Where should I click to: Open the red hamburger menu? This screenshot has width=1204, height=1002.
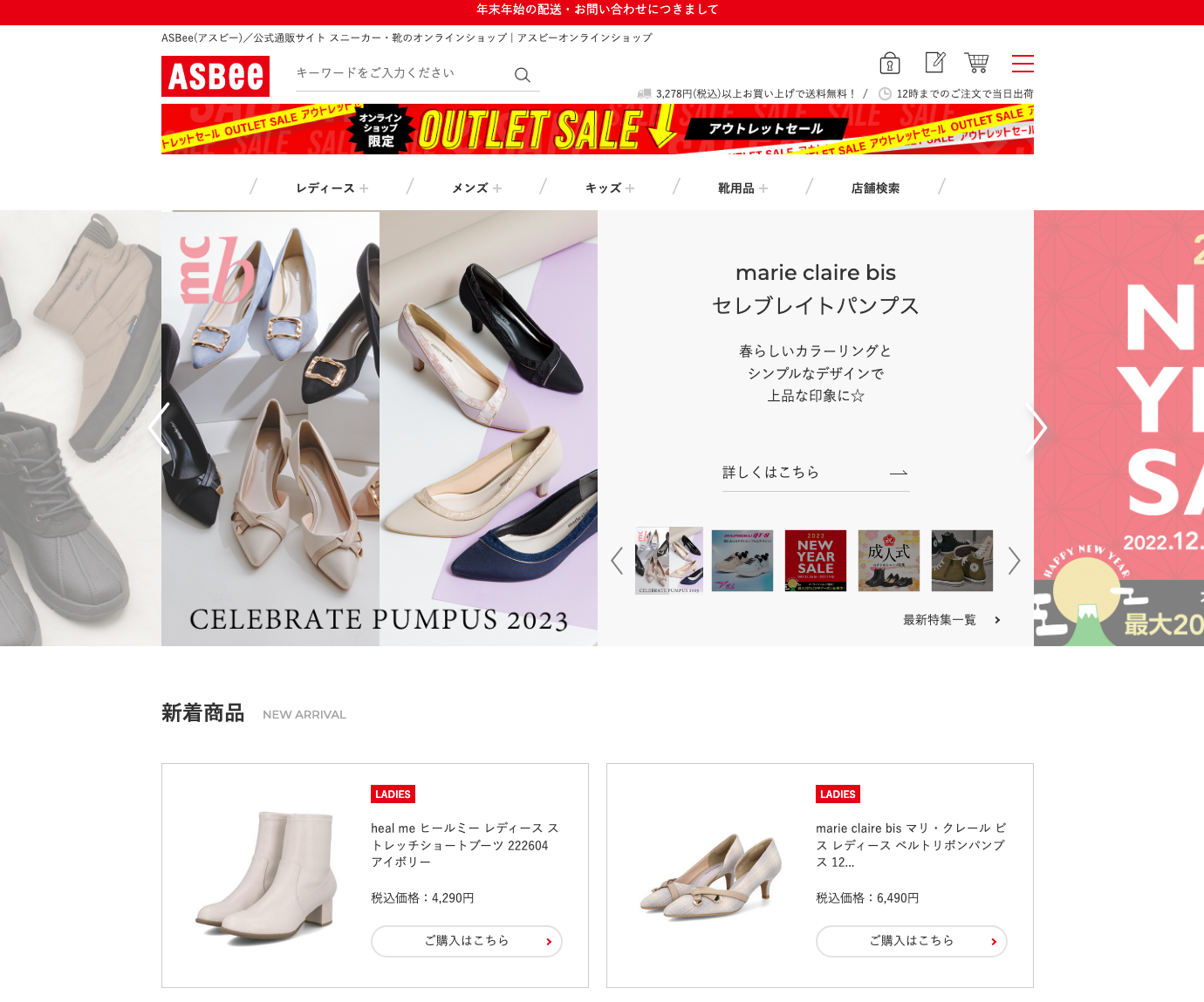tap(1023, 64)
